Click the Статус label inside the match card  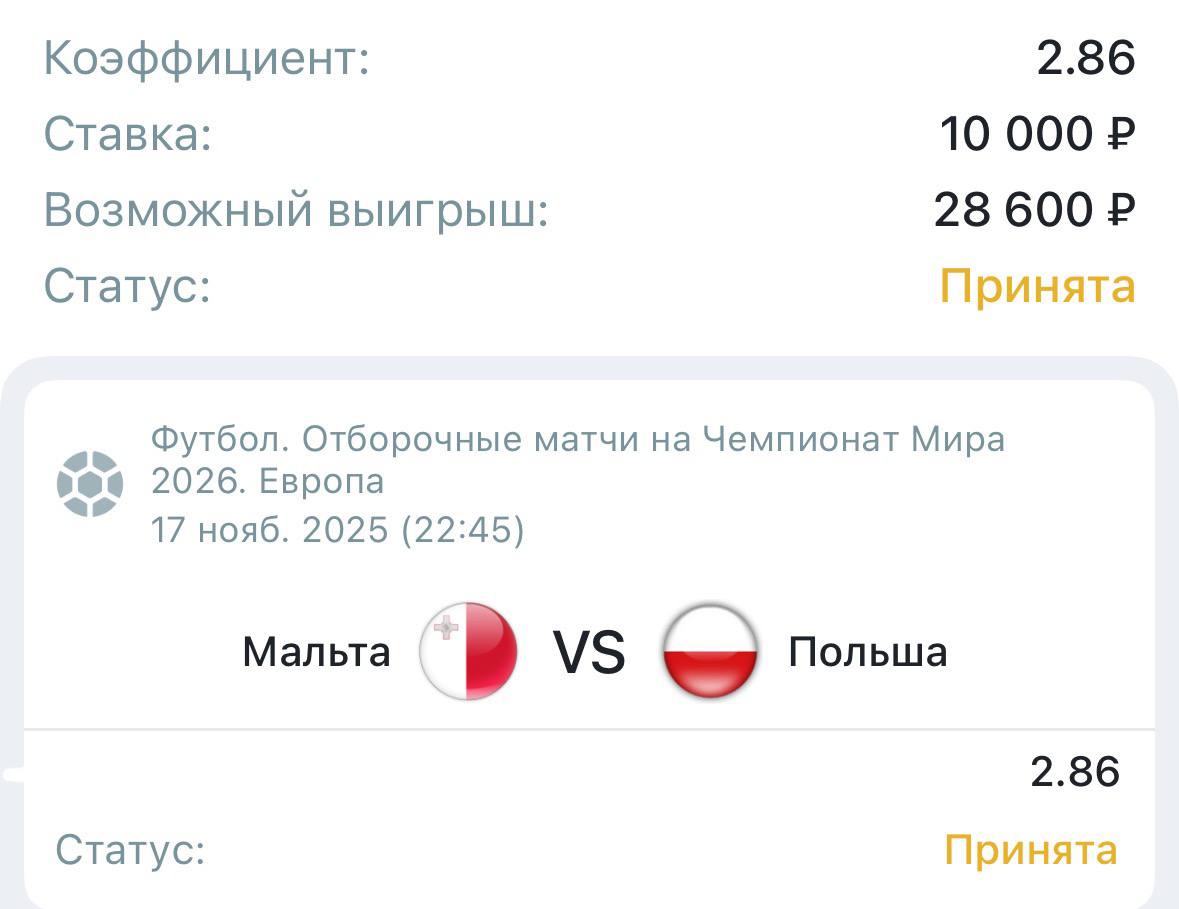click(130, 850)
